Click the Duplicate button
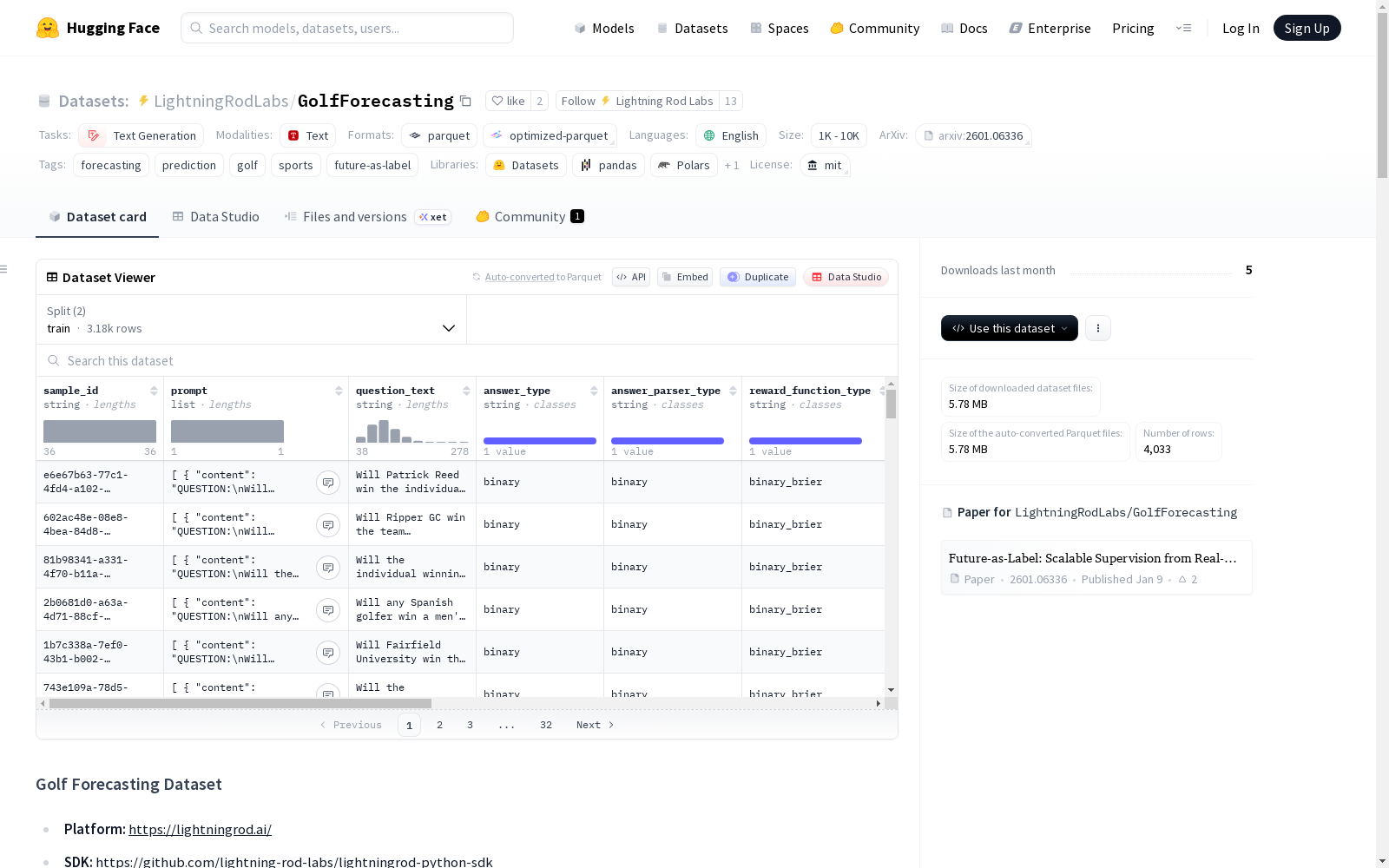The image size is (1389, 868). [758, 277]
